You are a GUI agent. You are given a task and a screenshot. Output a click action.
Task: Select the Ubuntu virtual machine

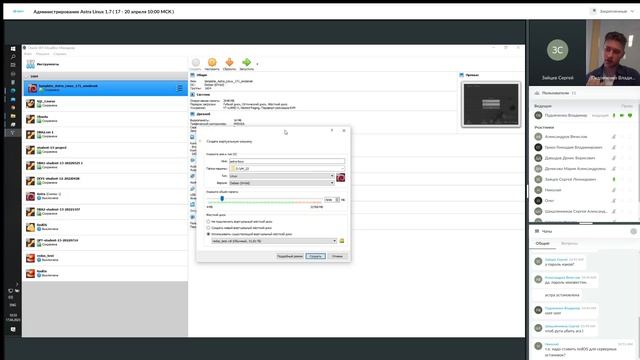(105, 119)
